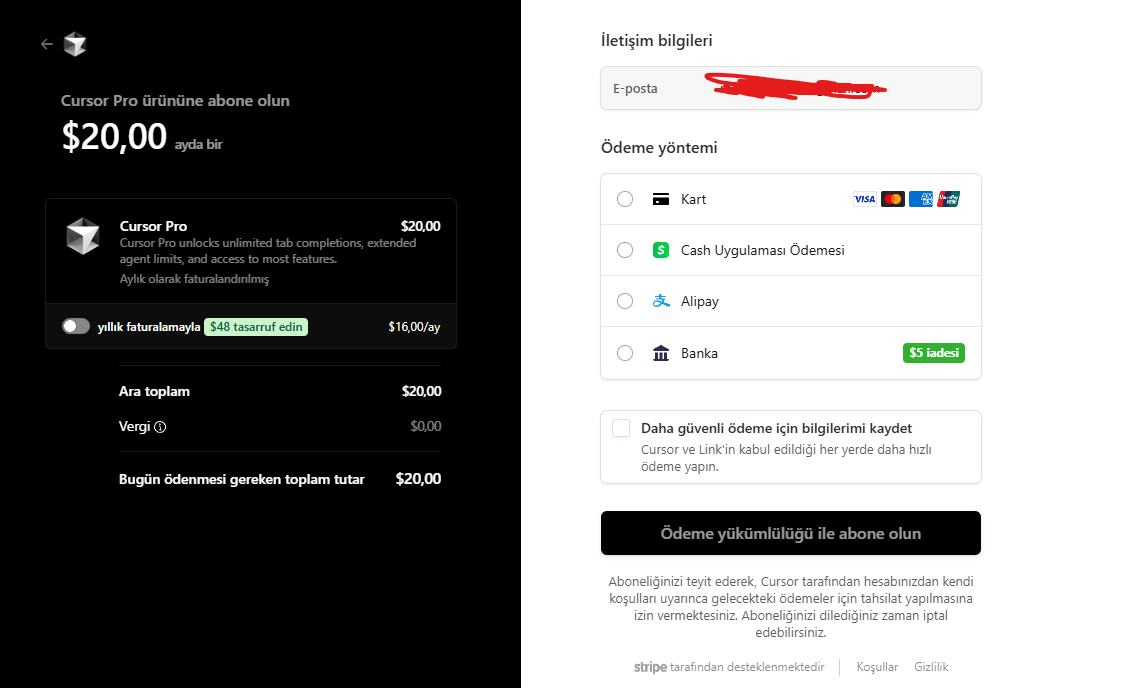Click the bank building icon
Image resolution: width=1129 pixels, height=688 pixels.
coord(660,353)
